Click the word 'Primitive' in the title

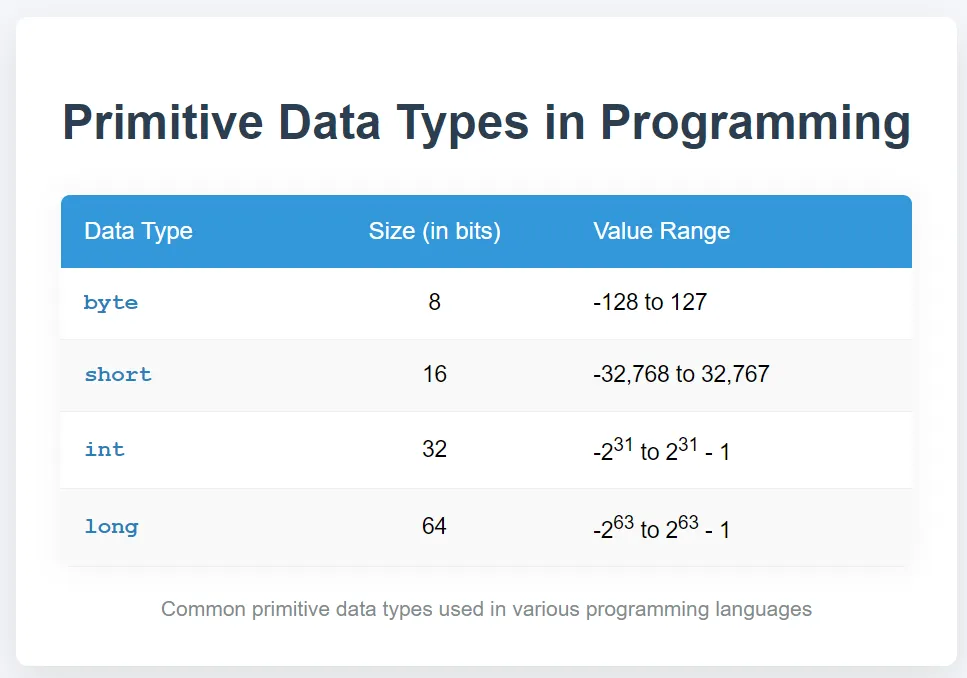coord(163,122)
